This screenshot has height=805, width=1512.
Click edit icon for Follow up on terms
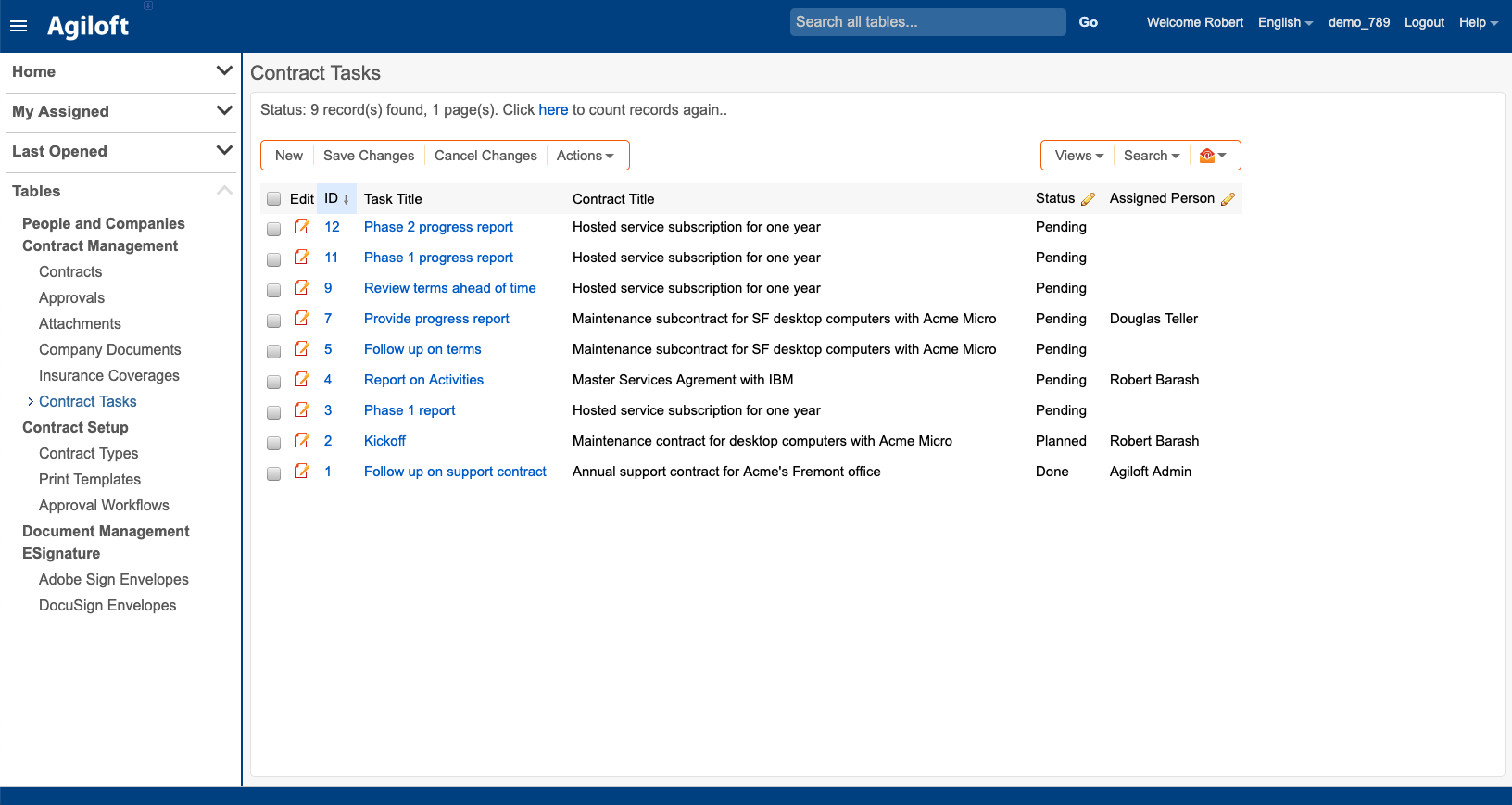click(301, 349)
